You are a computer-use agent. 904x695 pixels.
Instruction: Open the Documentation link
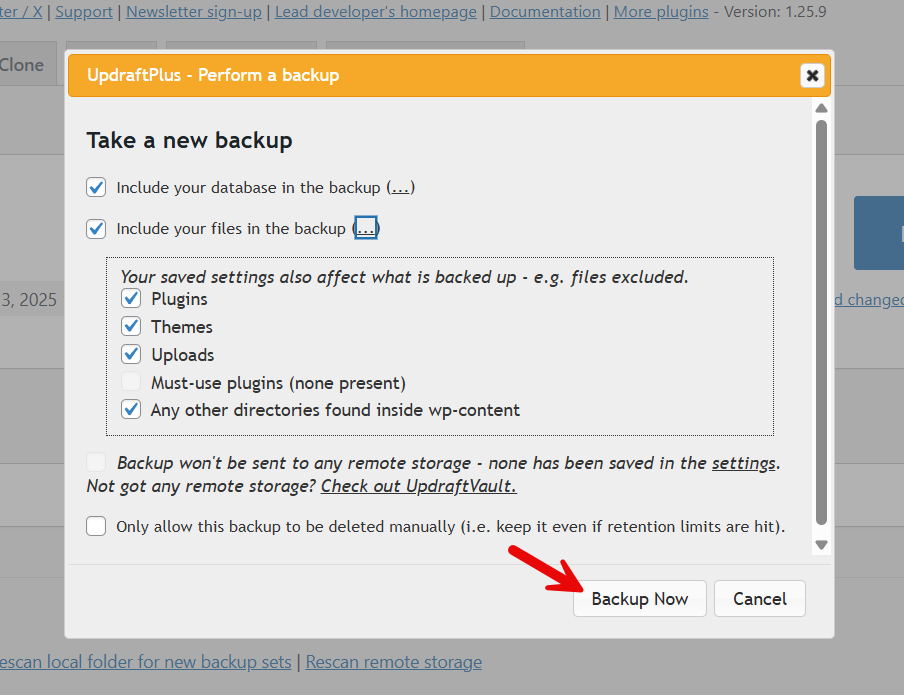545,12
